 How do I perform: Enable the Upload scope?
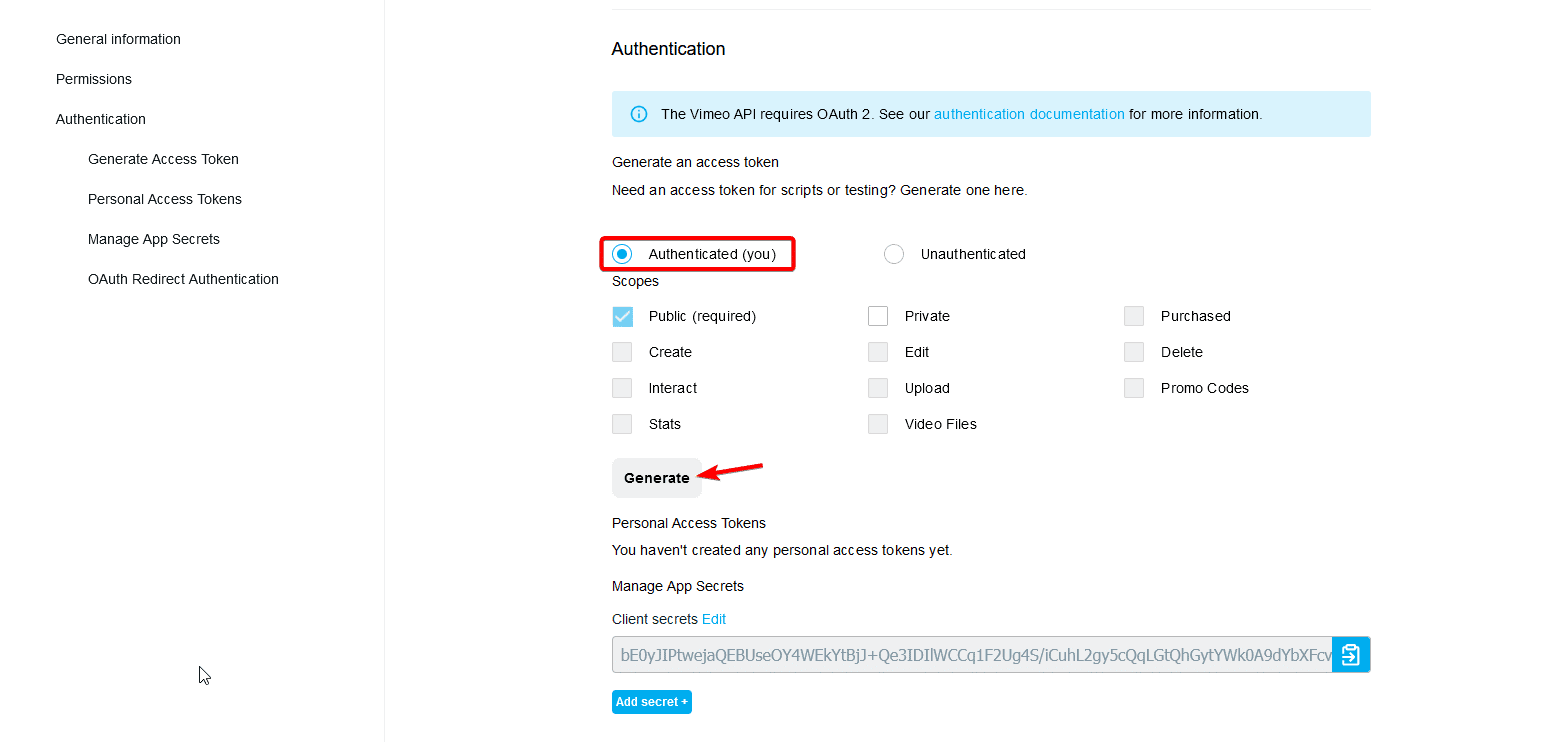point(878,388)
